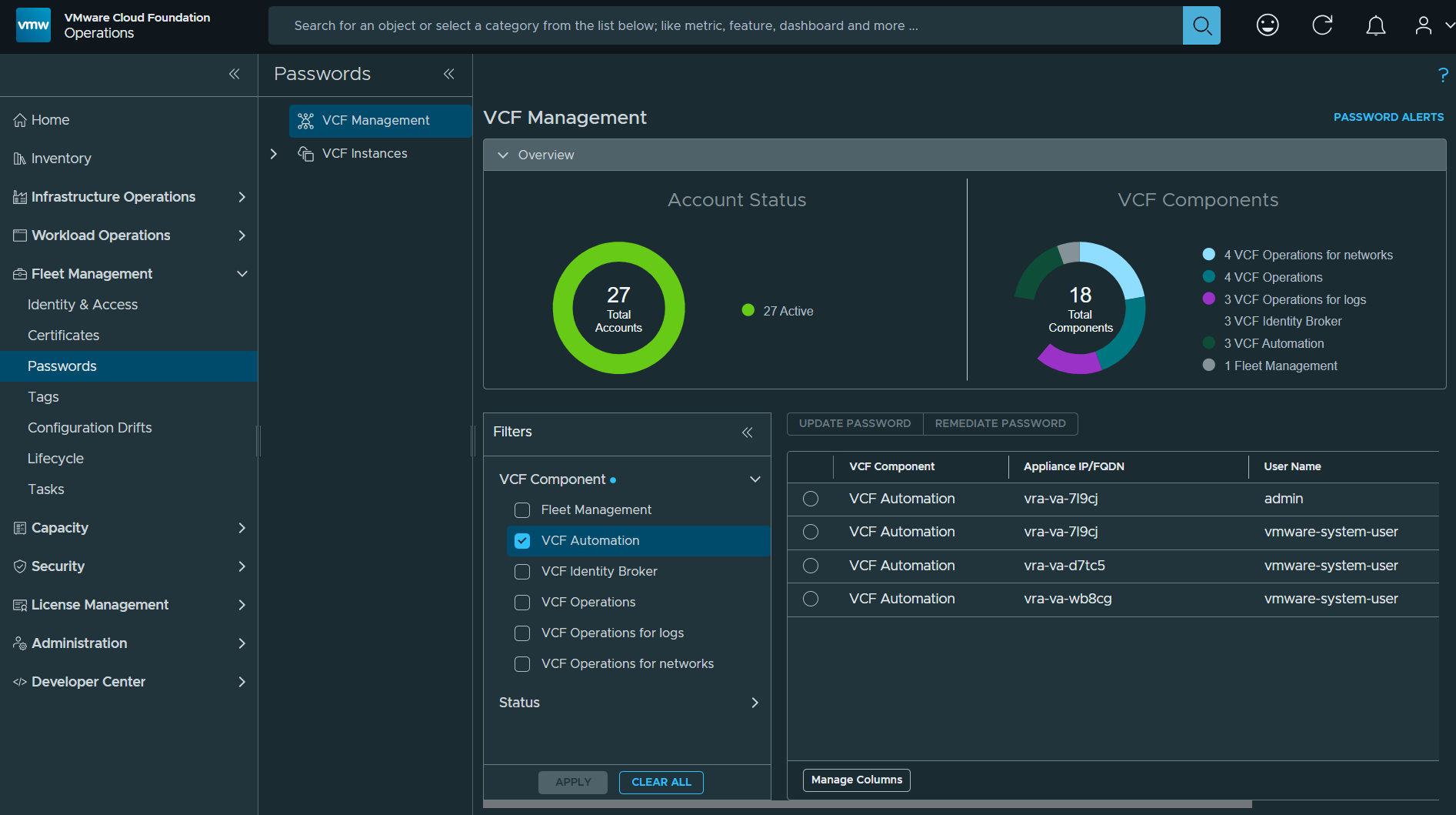Check the Fleet Management filter checkbox
This screenshot has width=1456, height=815.
coord(522,510)
